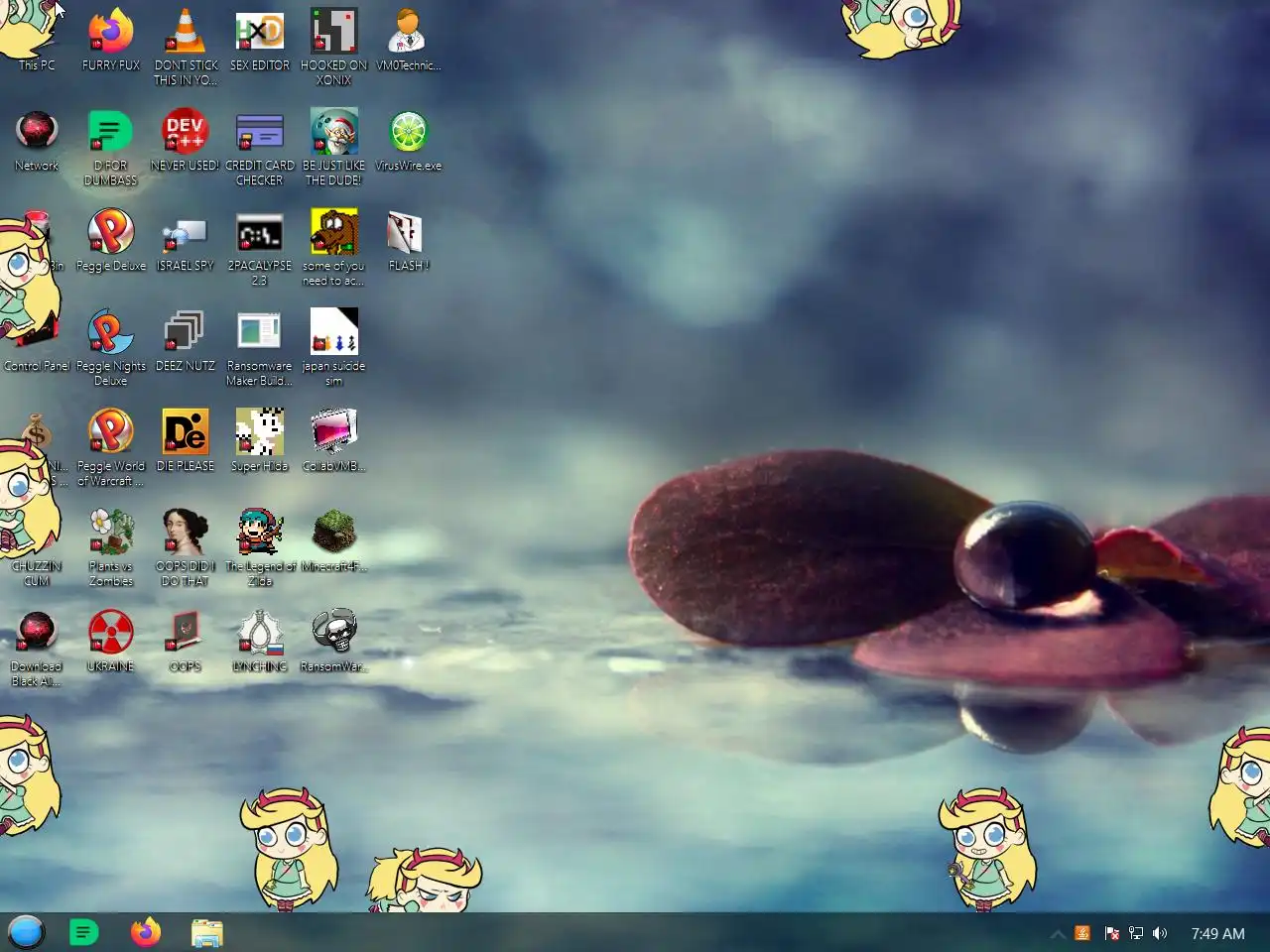The image size is (1270, 952).
Task: Open the RansomWar skull icon
Action: pyautogui.click(x=334, y=633)
